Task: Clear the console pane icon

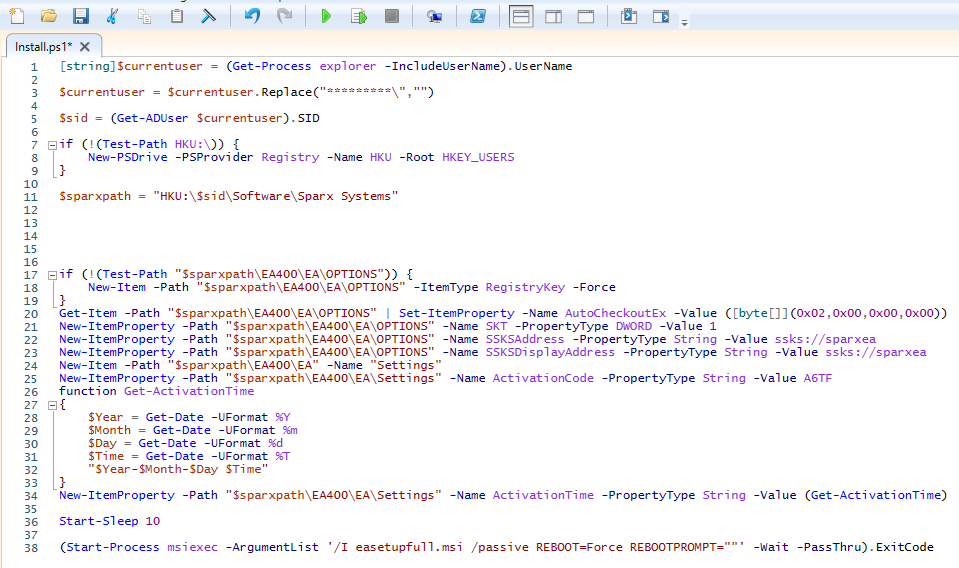Action: (208, 16)
